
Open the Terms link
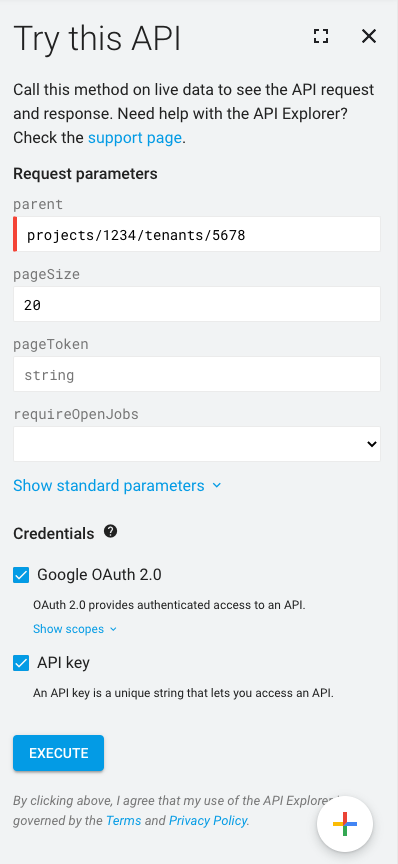tap(123, 820)
